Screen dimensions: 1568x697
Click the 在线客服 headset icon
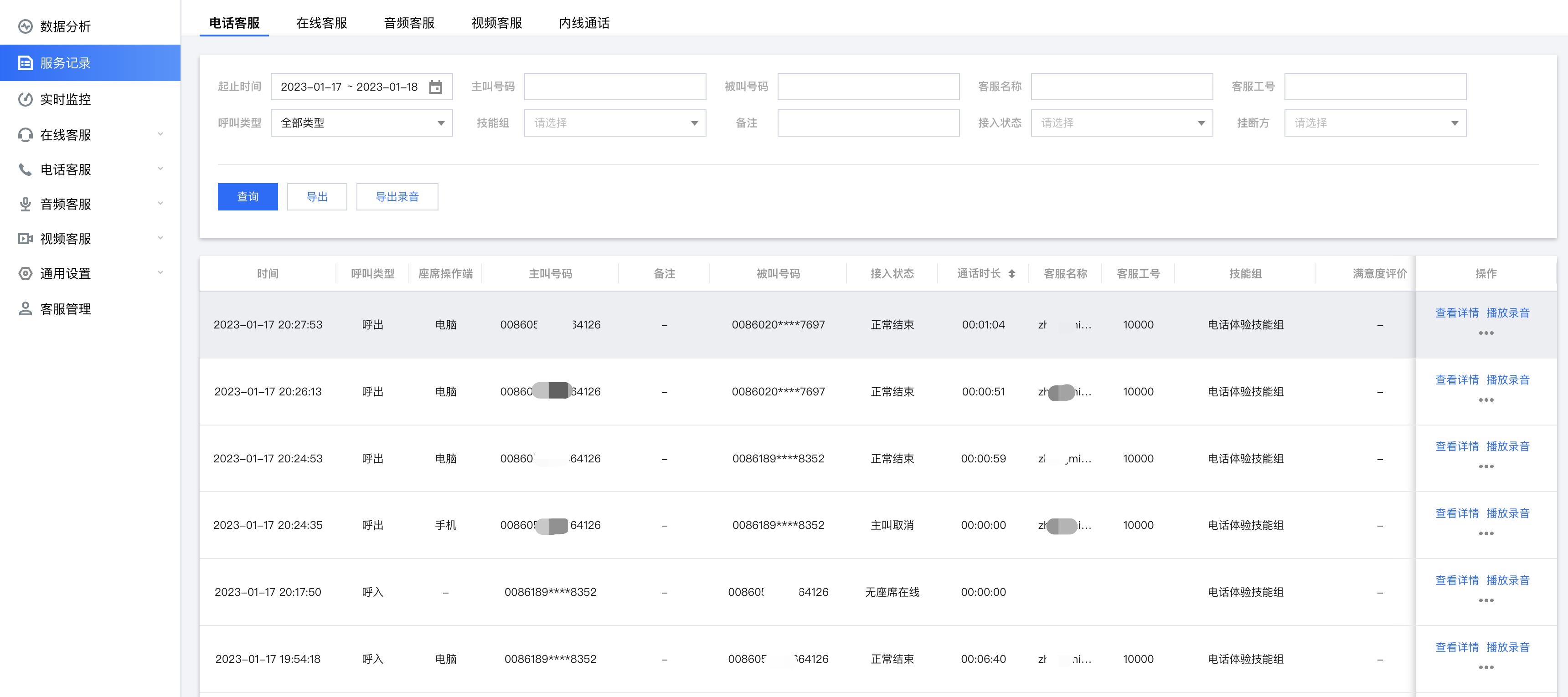pos(25,134)
